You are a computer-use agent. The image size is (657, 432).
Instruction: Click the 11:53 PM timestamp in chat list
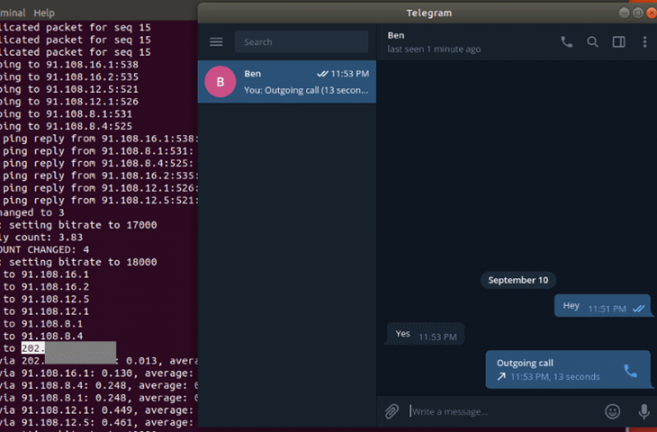pyautogui.click(x=350, y=74)
